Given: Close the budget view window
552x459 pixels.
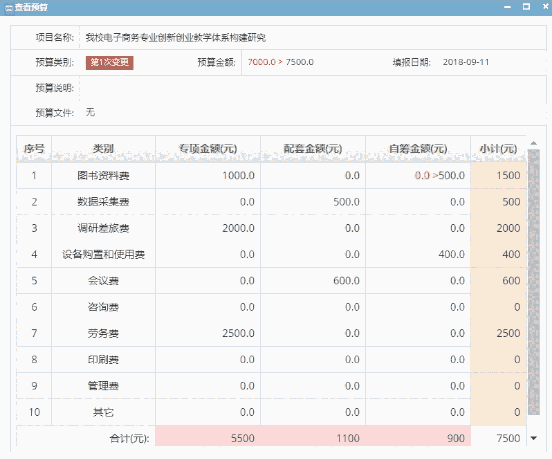Looking at the screenshot, I should (x=545, y=7).
